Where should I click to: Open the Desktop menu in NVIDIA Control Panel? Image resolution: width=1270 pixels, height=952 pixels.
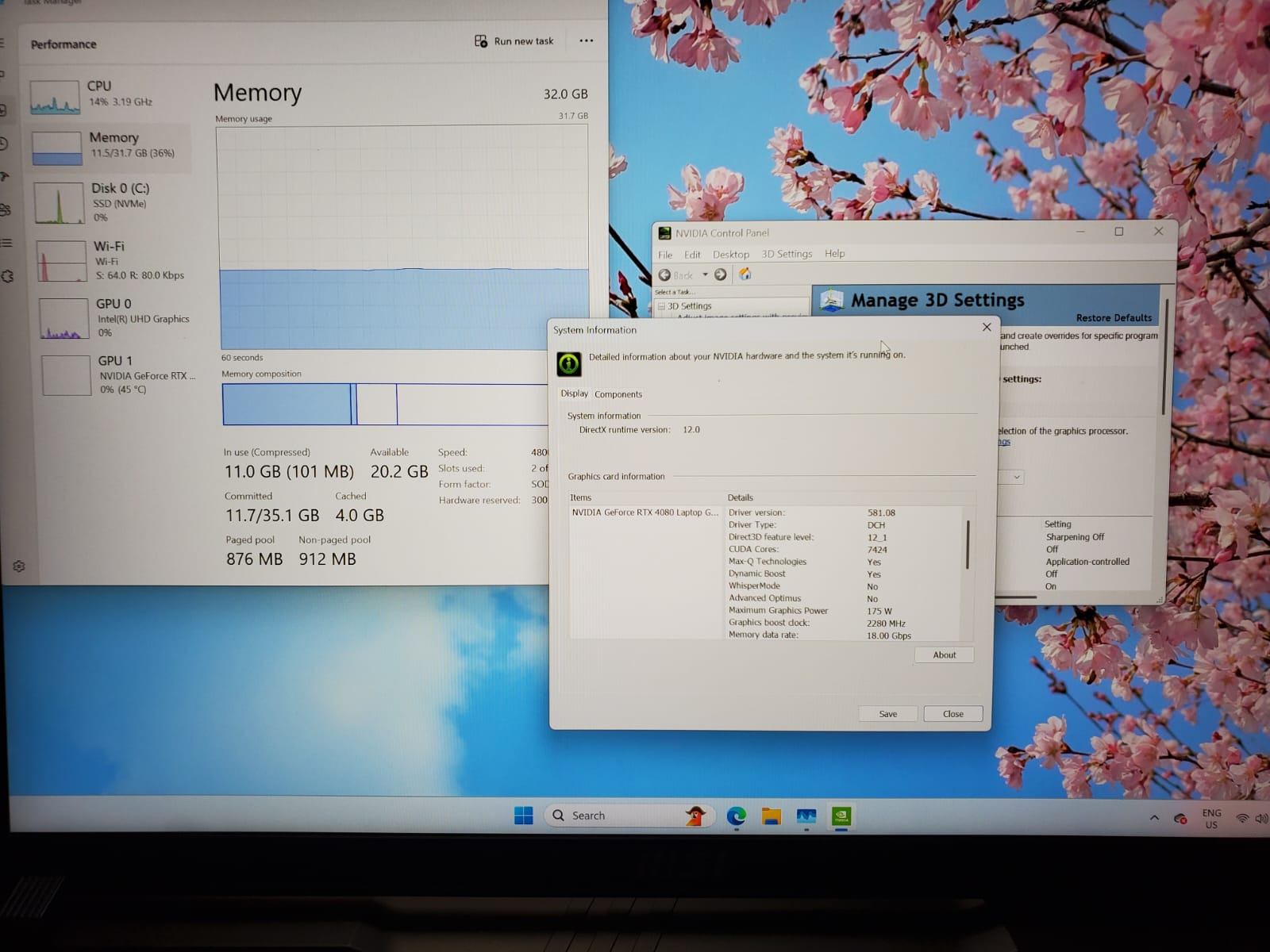(x=730, y=255)
